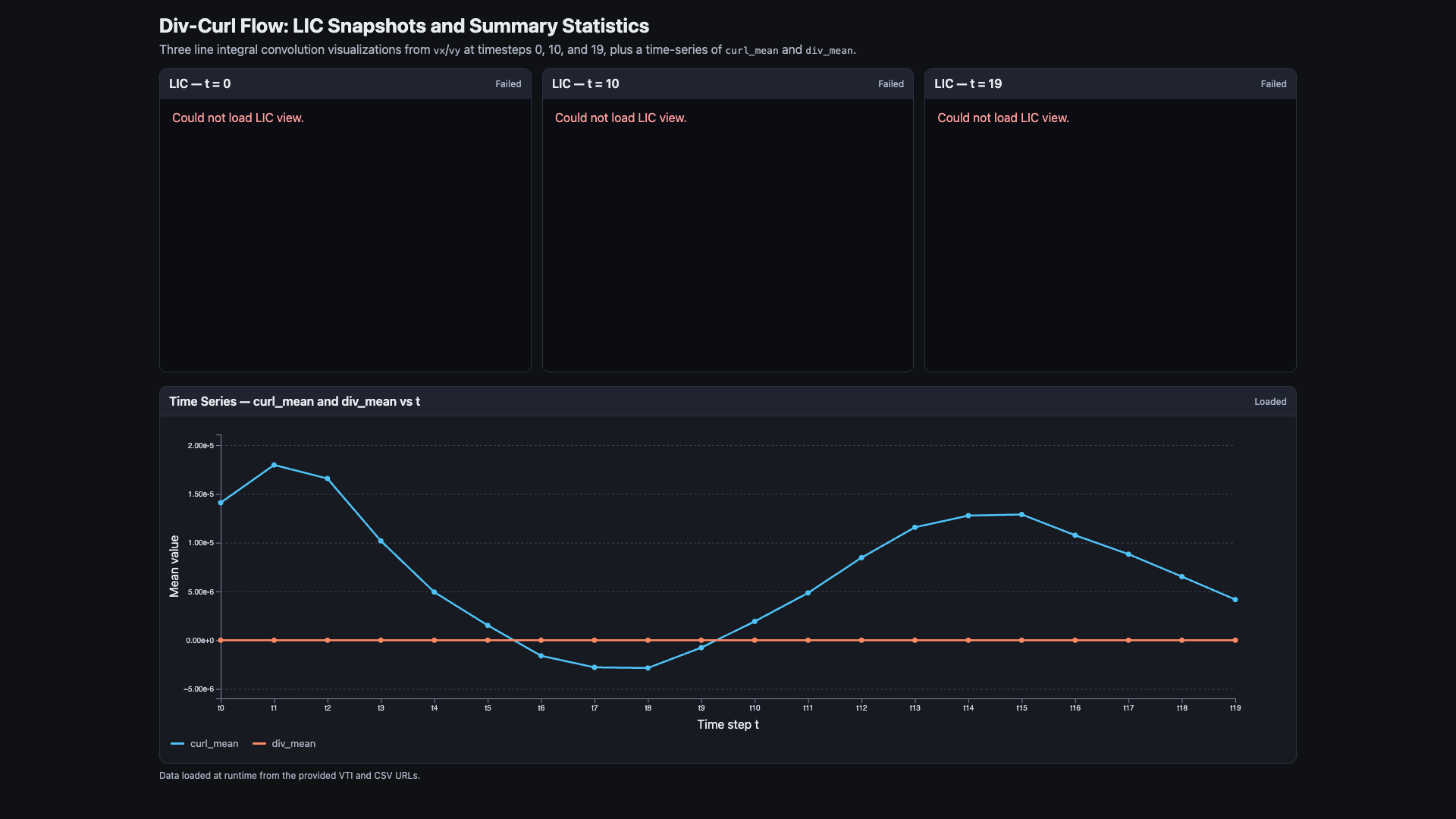Click the 'Mean value' y-axis label

pyautogui.click(x=174, y=566)
